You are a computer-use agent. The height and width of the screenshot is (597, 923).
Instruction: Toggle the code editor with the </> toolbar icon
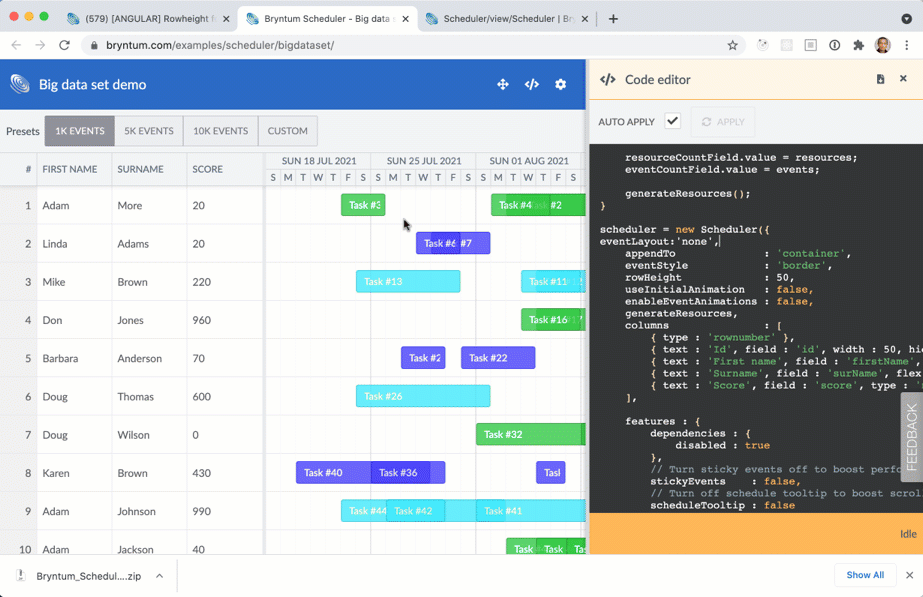click(532, 85)
